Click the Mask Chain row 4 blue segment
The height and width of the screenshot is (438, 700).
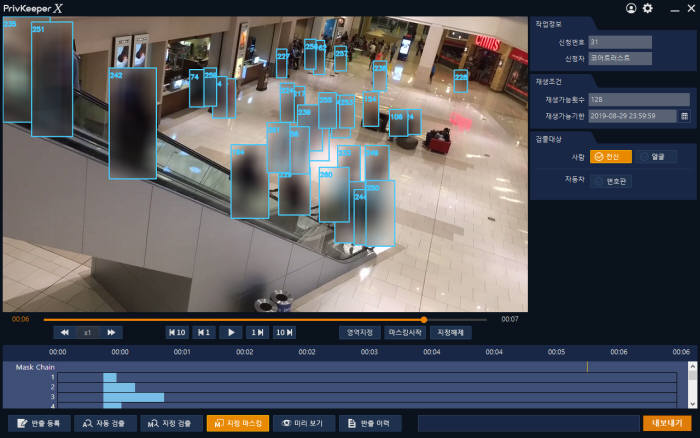coord(112,405)
